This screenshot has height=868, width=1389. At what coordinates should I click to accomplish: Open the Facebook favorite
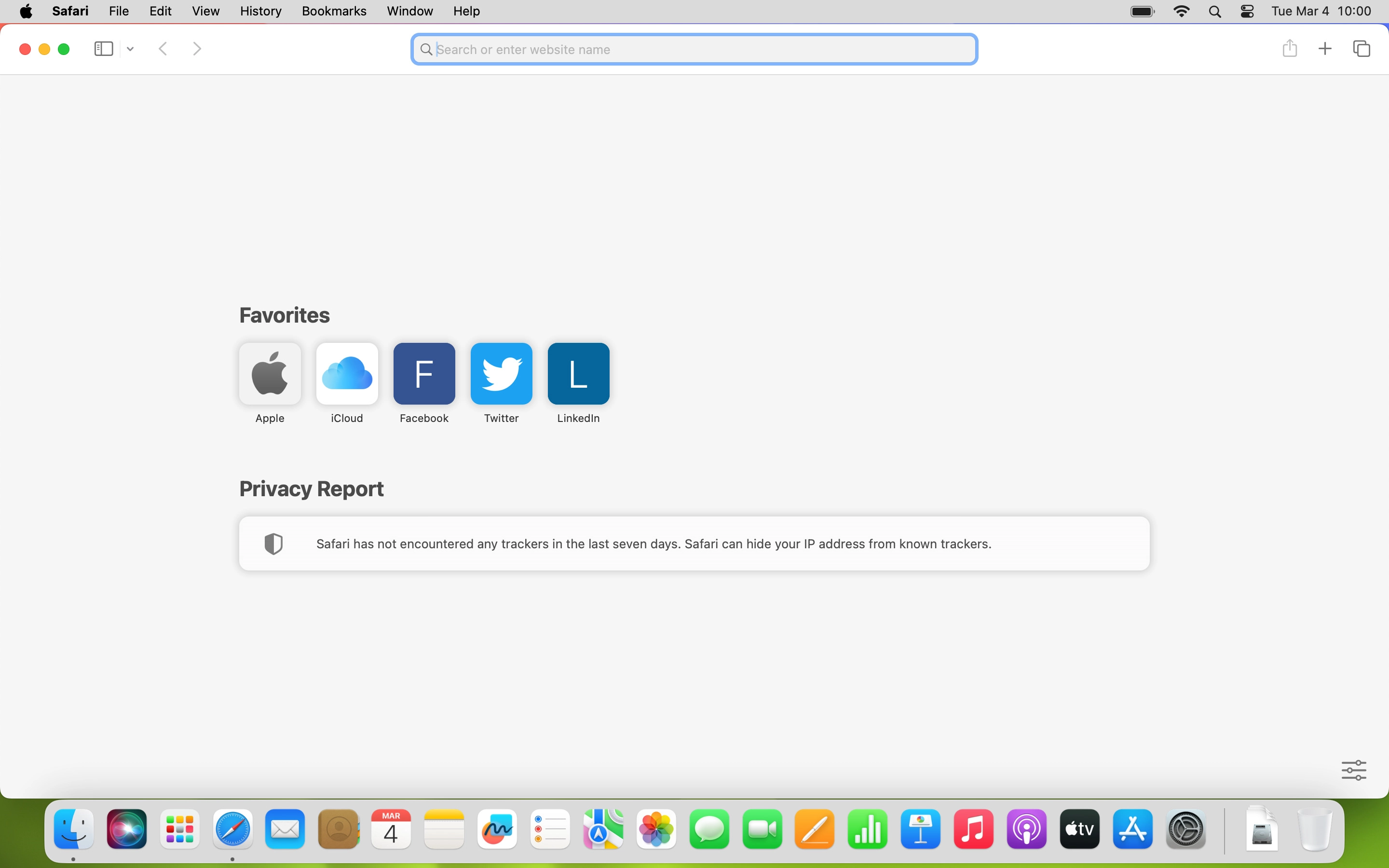424,374
